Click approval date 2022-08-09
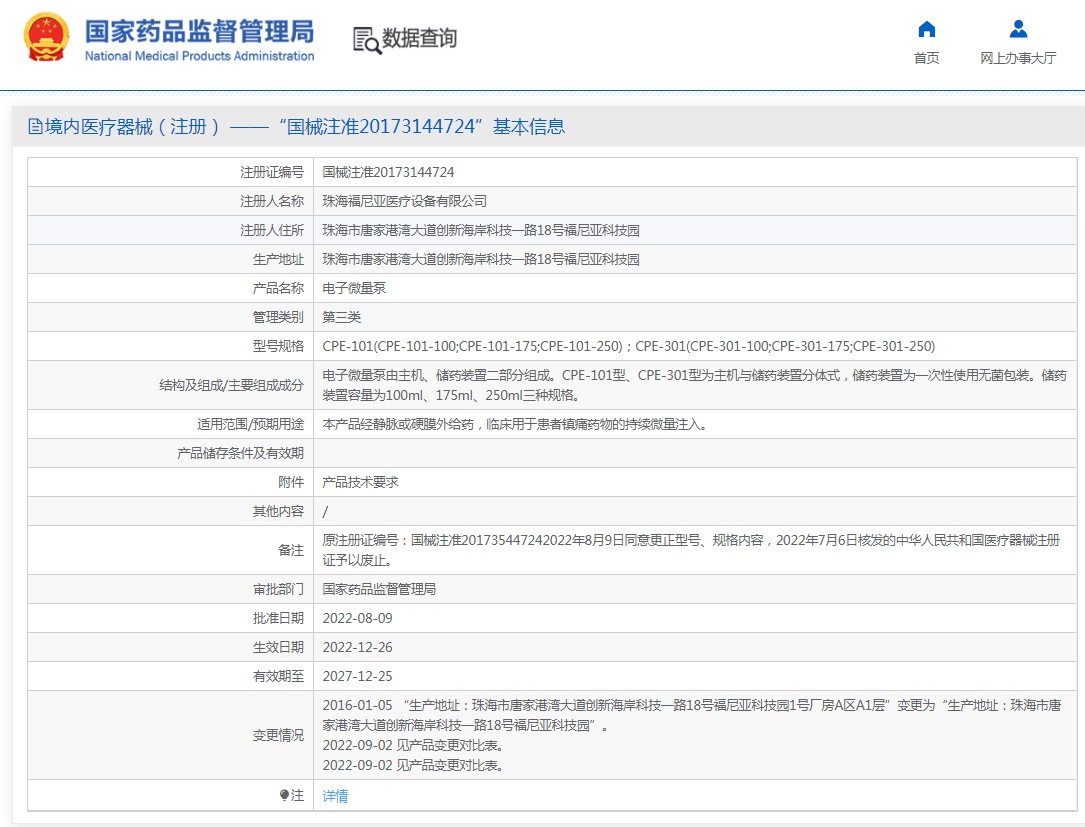Image resolution: width=1085 pixels, height=827 pixels. point(357,618)
